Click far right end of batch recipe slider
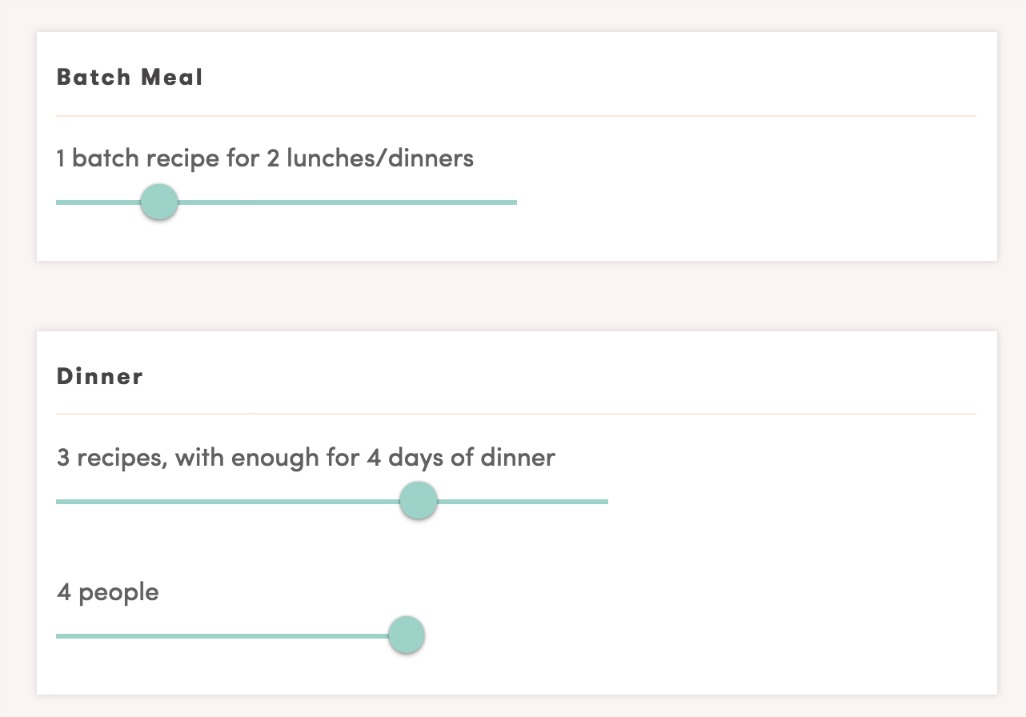The height and width of the screenshot is (717, 1026). (x=514, y=202)
